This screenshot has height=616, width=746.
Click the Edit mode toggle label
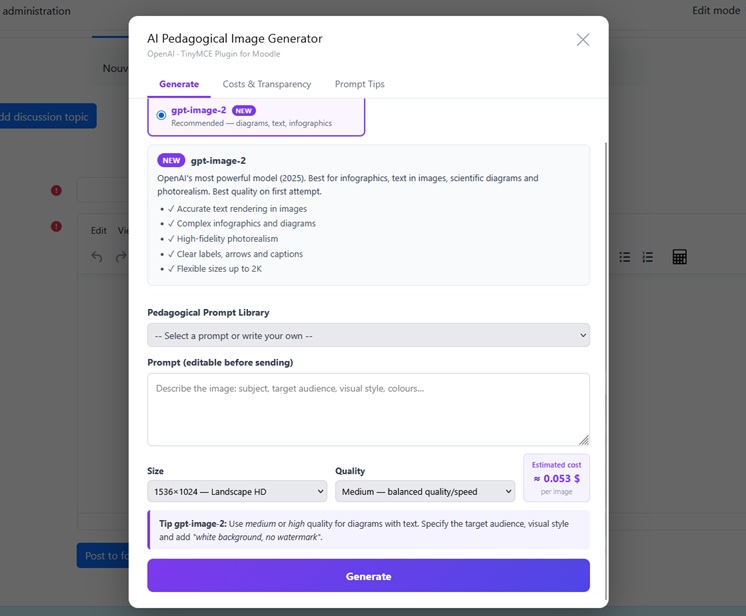coord(716,10)
